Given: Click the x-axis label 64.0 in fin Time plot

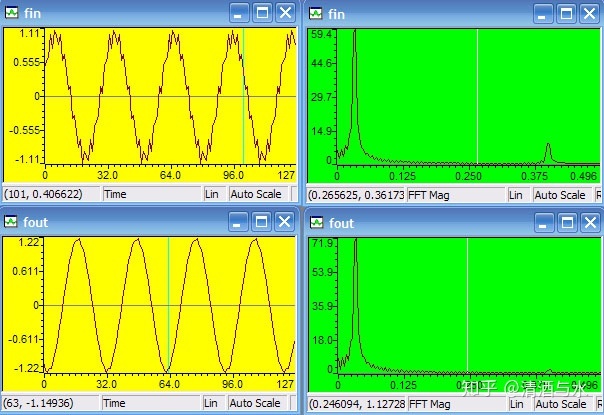Looking at the screenshot, I should pyautogui.click(x=170, y=175).
